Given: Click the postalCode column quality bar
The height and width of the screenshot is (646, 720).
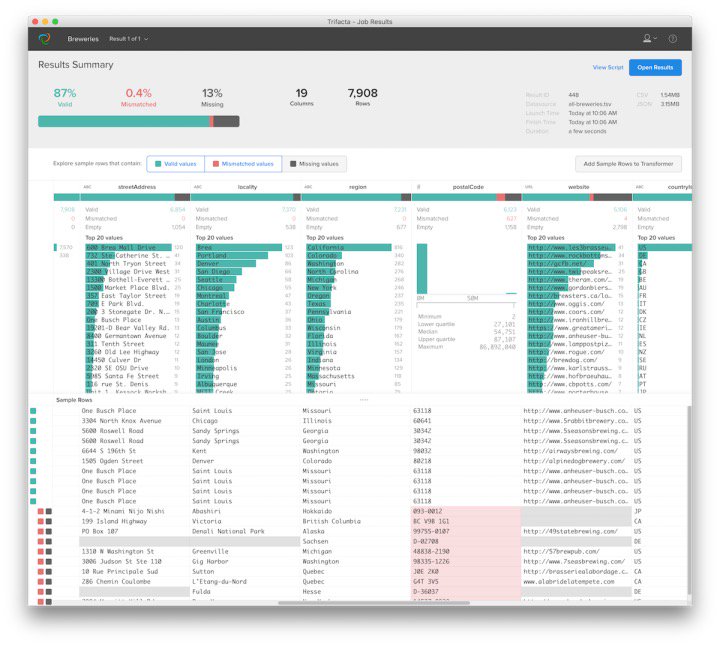Looking at the screenshot, I should click(x=467, y=197).
